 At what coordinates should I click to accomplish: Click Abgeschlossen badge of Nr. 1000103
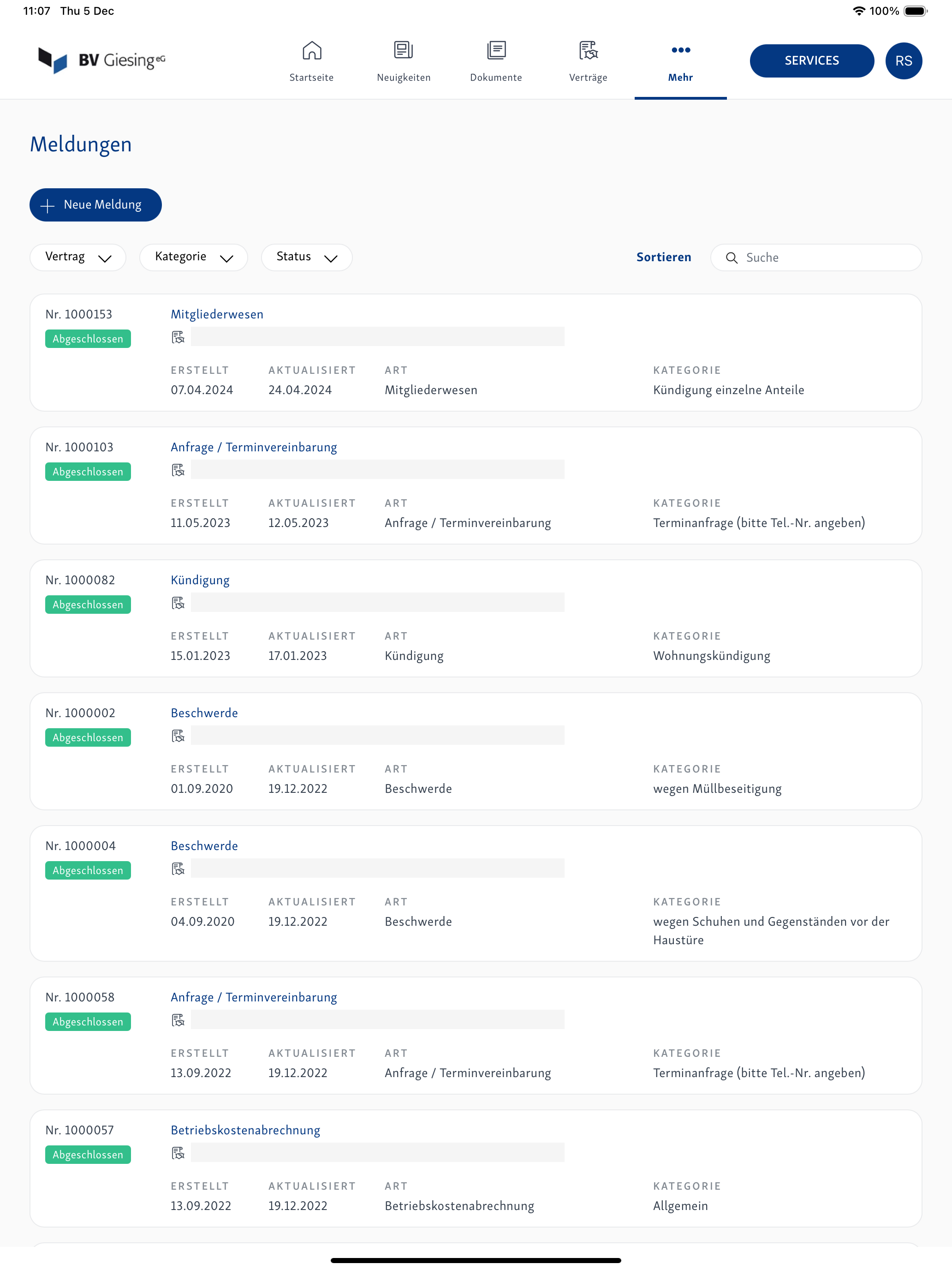click(88, 472)
